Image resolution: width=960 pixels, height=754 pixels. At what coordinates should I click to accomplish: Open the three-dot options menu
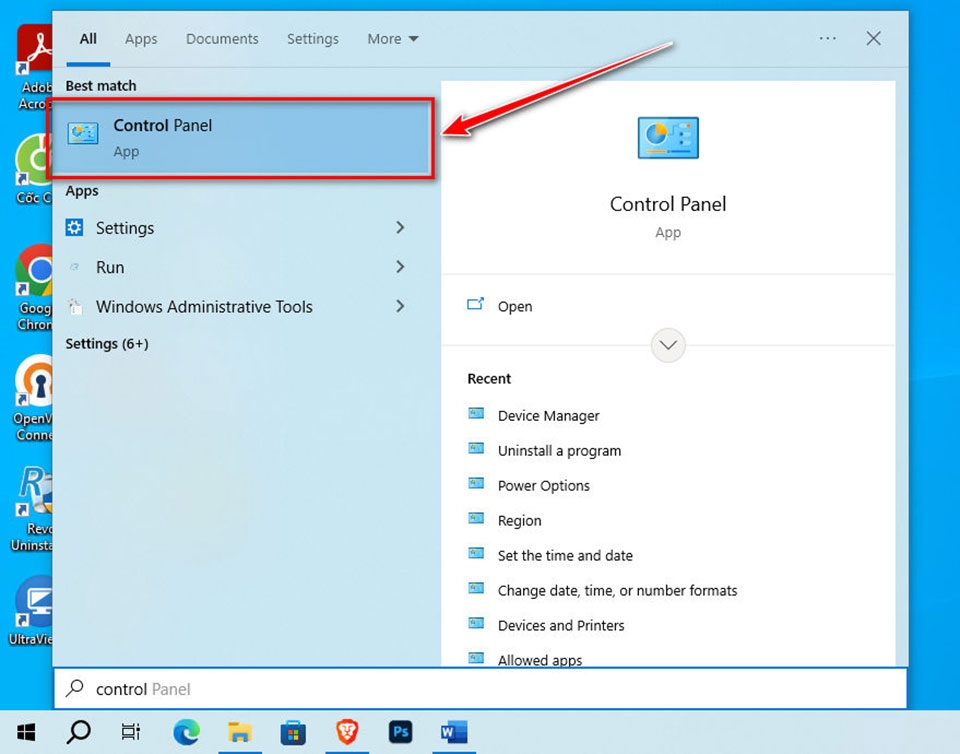(x=827, y=38)
